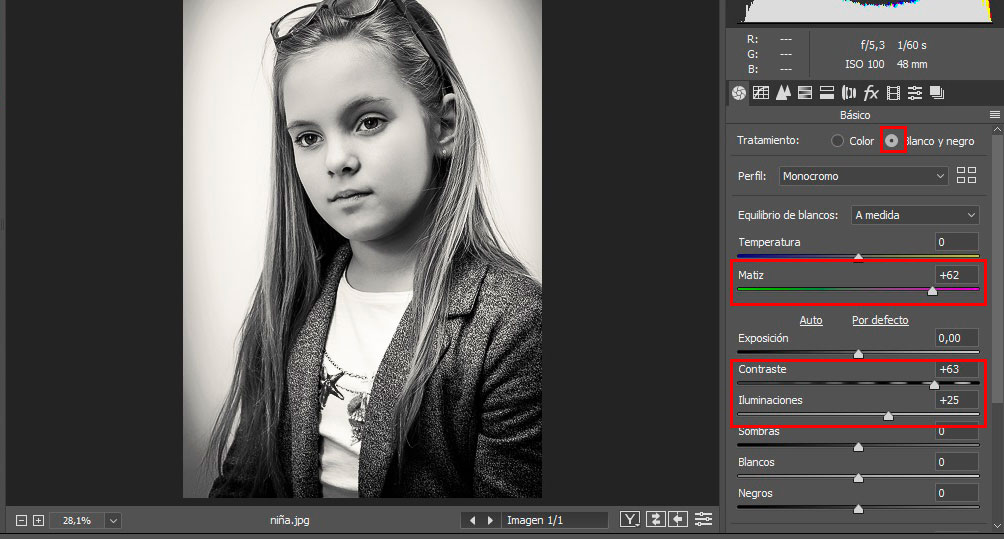
Task: Click the Por defecto link
Action: click(880, 320)
